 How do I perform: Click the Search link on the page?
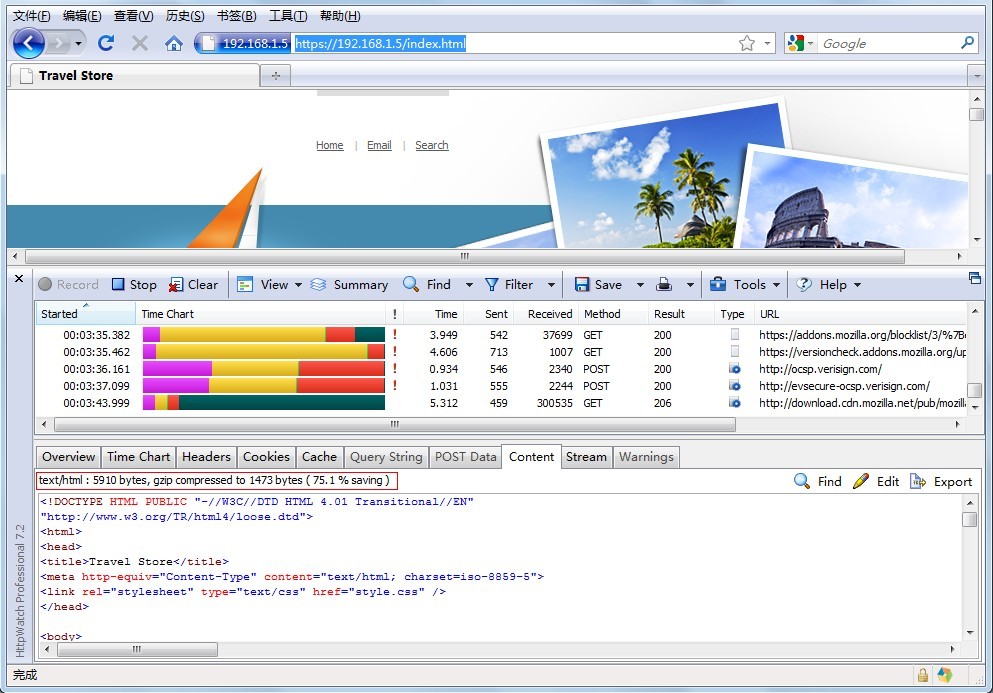coord(431,145)
